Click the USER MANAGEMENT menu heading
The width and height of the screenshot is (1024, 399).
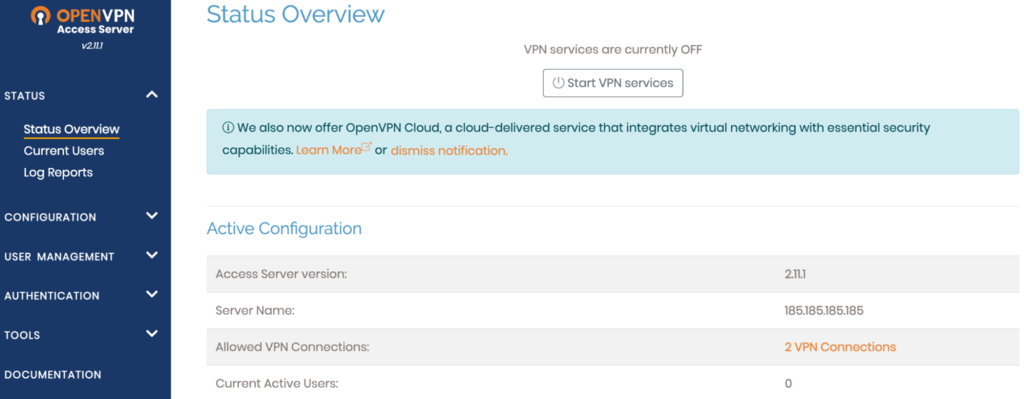(59, 257)
